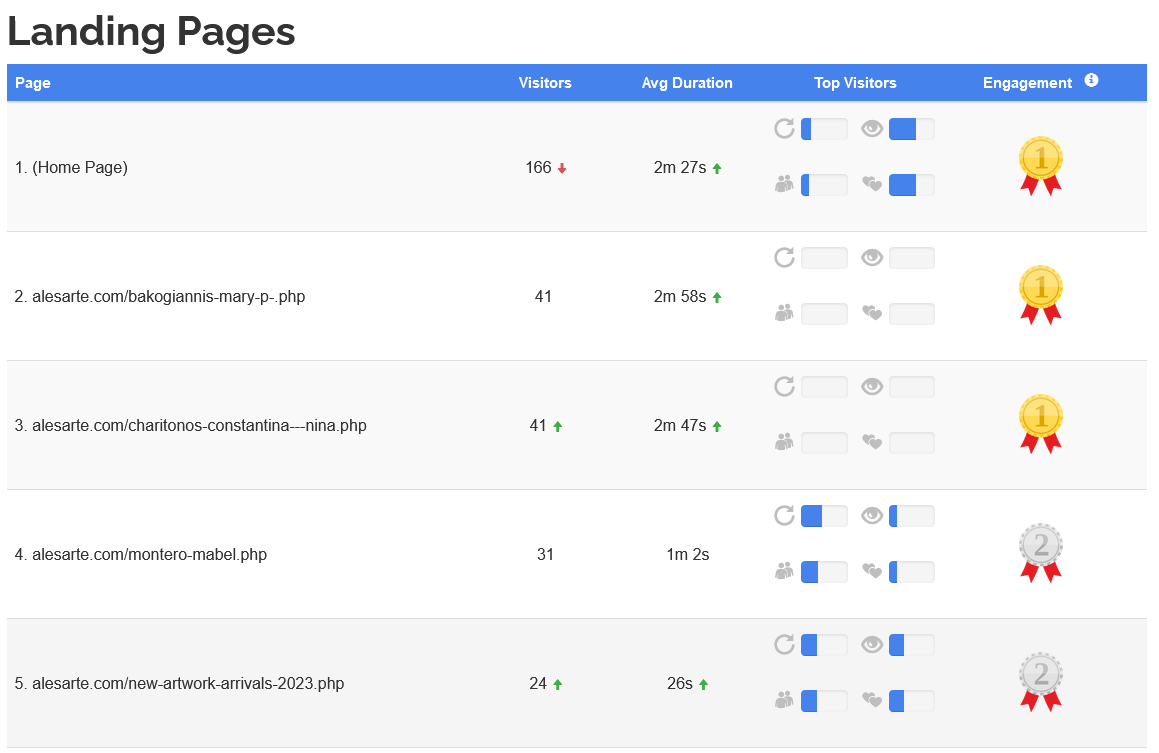Click the people icon in new-artwork-arrivals-2023 row

tap(784, 700)
